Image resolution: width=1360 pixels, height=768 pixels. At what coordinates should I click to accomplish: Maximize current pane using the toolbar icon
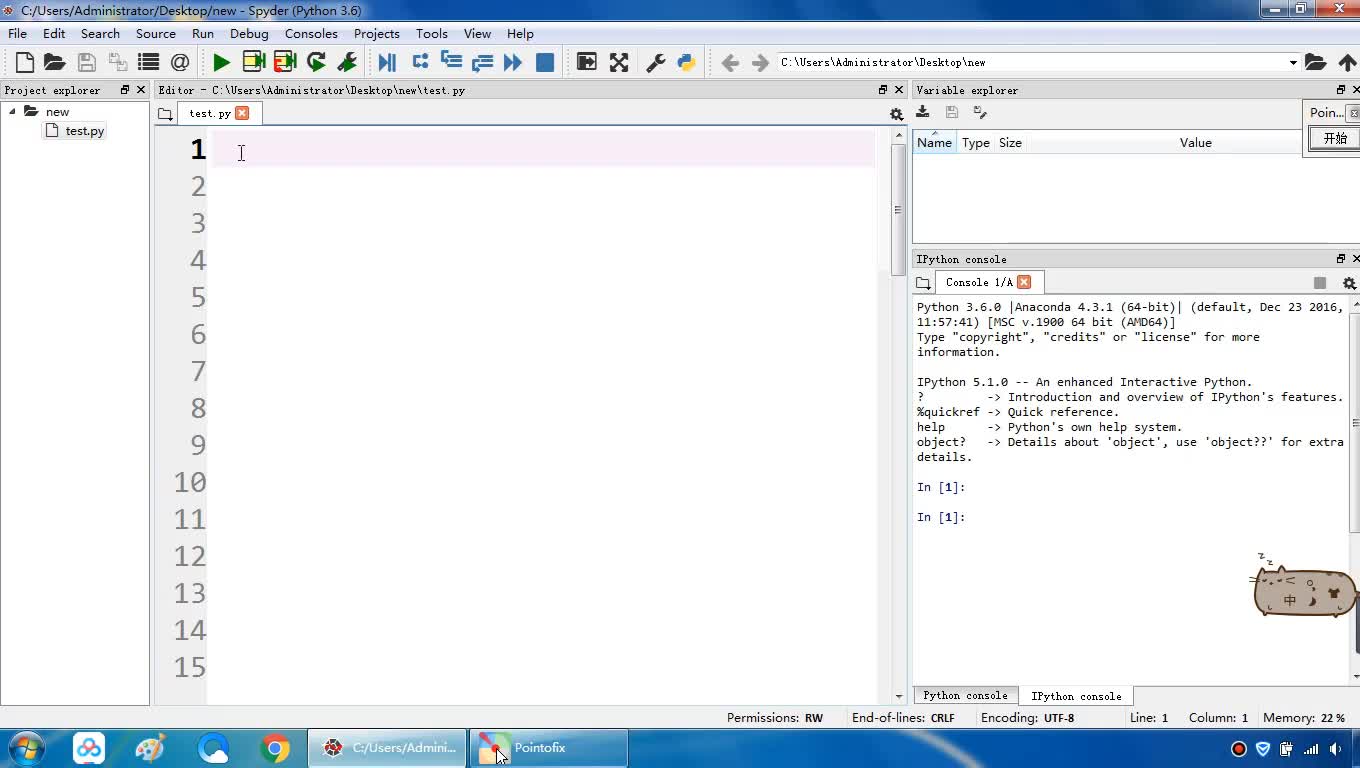click(x=587, y=62)
